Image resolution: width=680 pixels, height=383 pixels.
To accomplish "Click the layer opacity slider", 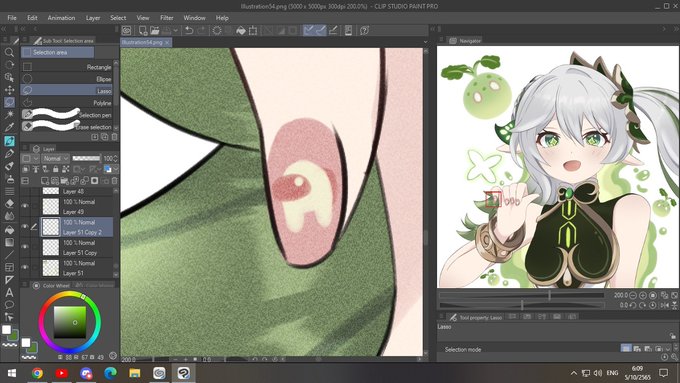I will 86,158.
